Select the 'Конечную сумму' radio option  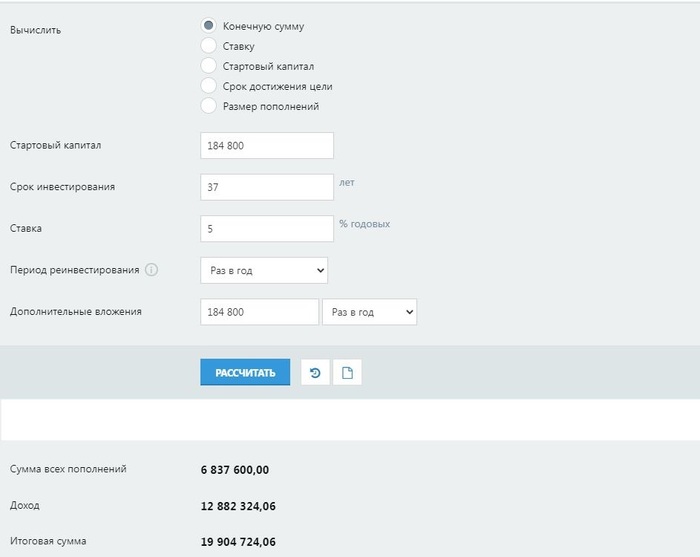coord(209,26)
